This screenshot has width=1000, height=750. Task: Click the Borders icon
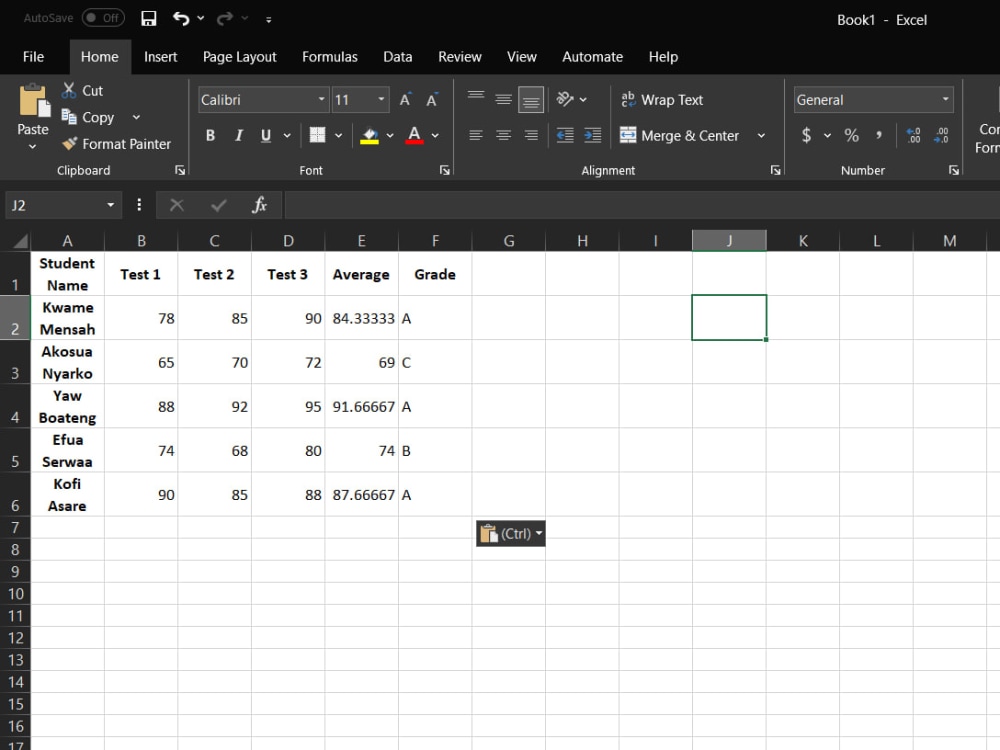tap(317, 135)
